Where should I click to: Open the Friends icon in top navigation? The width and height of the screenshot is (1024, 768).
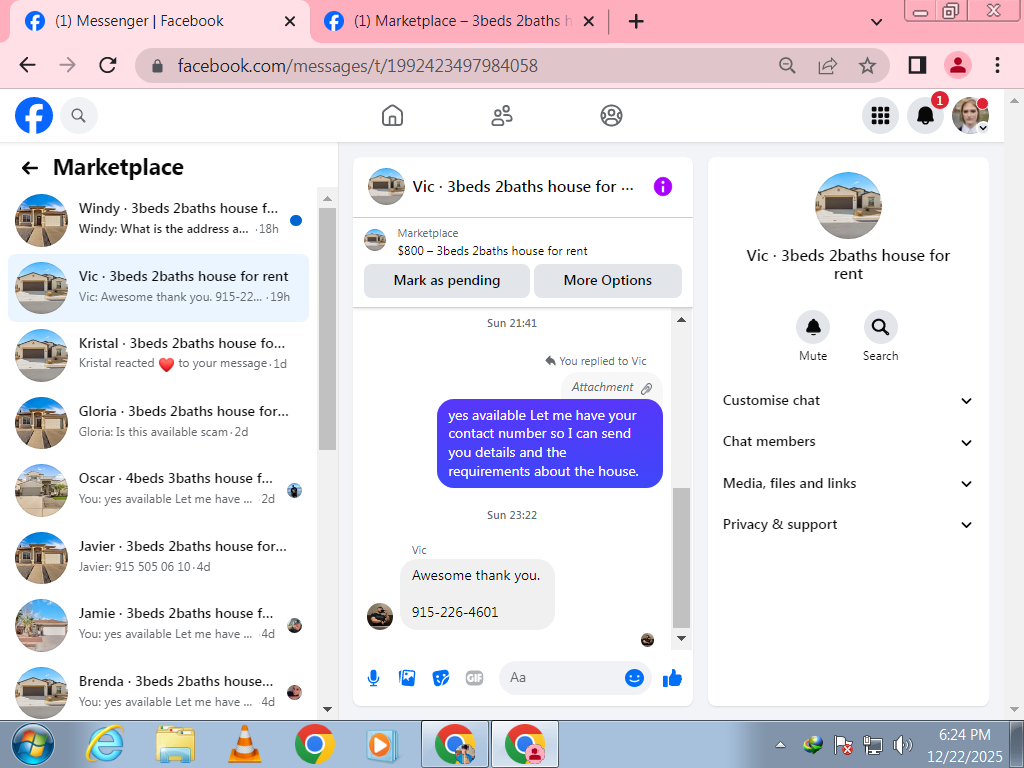click(x=502, y=116)
